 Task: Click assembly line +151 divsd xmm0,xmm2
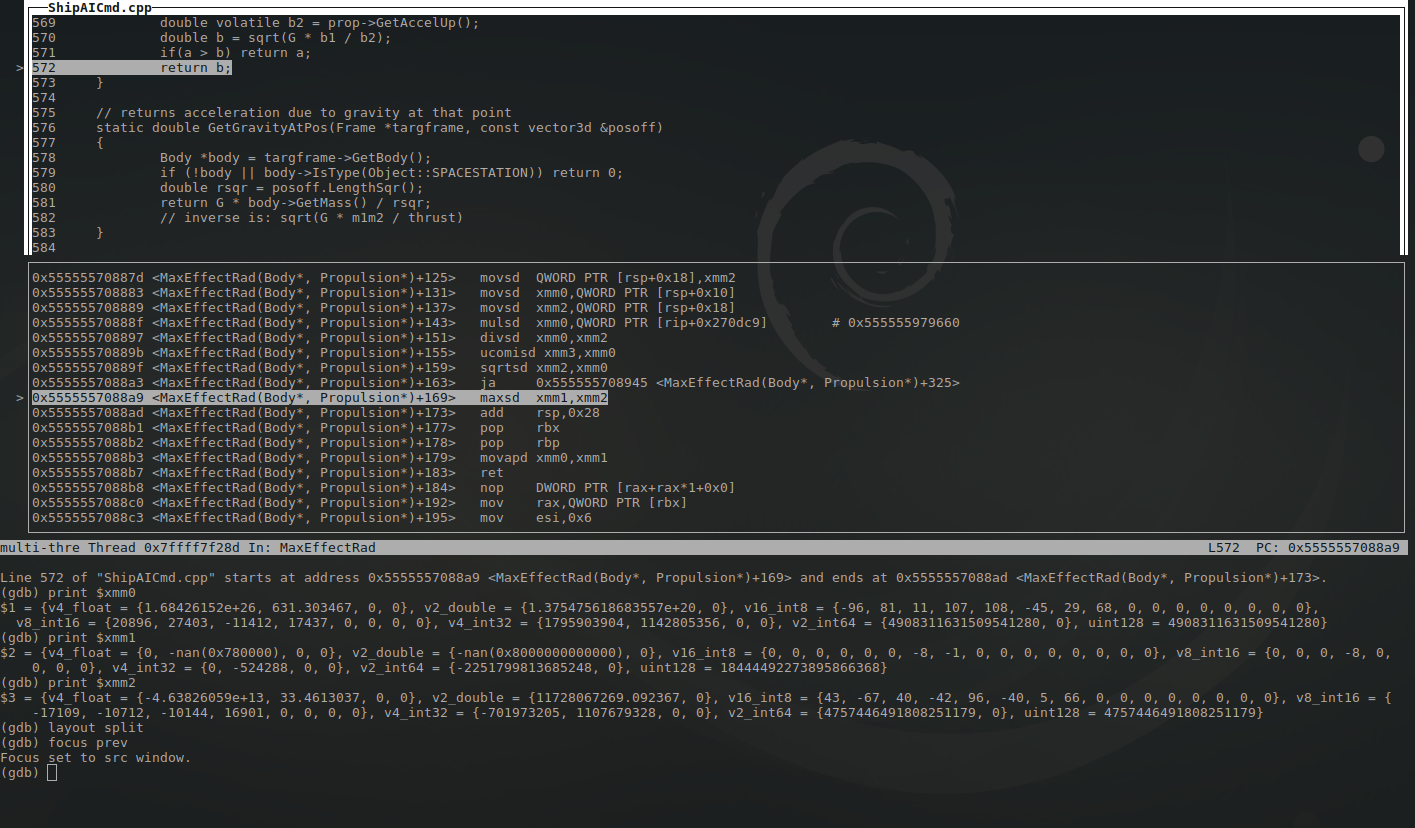tap(320, 337)
